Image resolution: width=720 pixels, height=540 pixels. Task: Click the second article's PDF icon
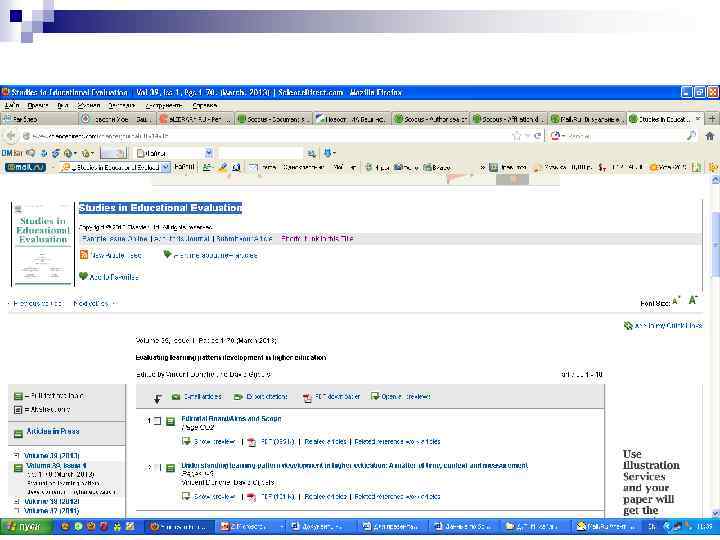pyautogui.click(x=252, y=497)
